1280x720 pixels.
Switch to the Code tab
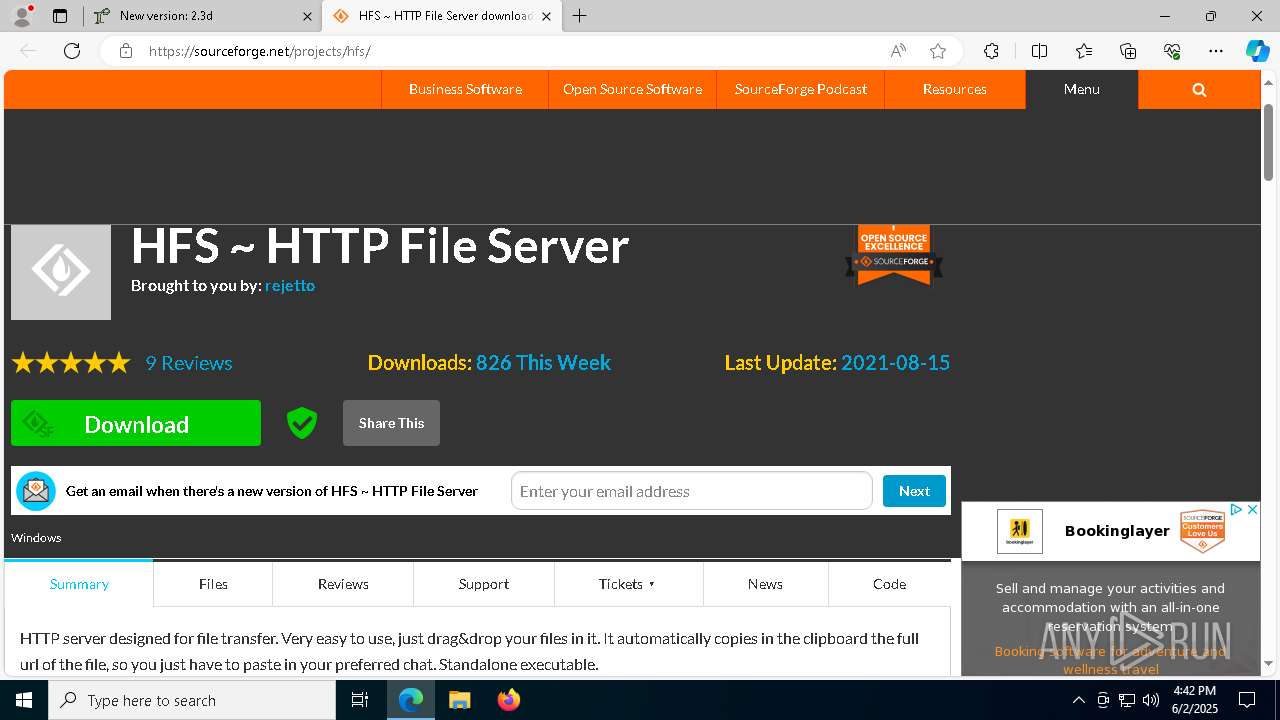click(889, 584)
